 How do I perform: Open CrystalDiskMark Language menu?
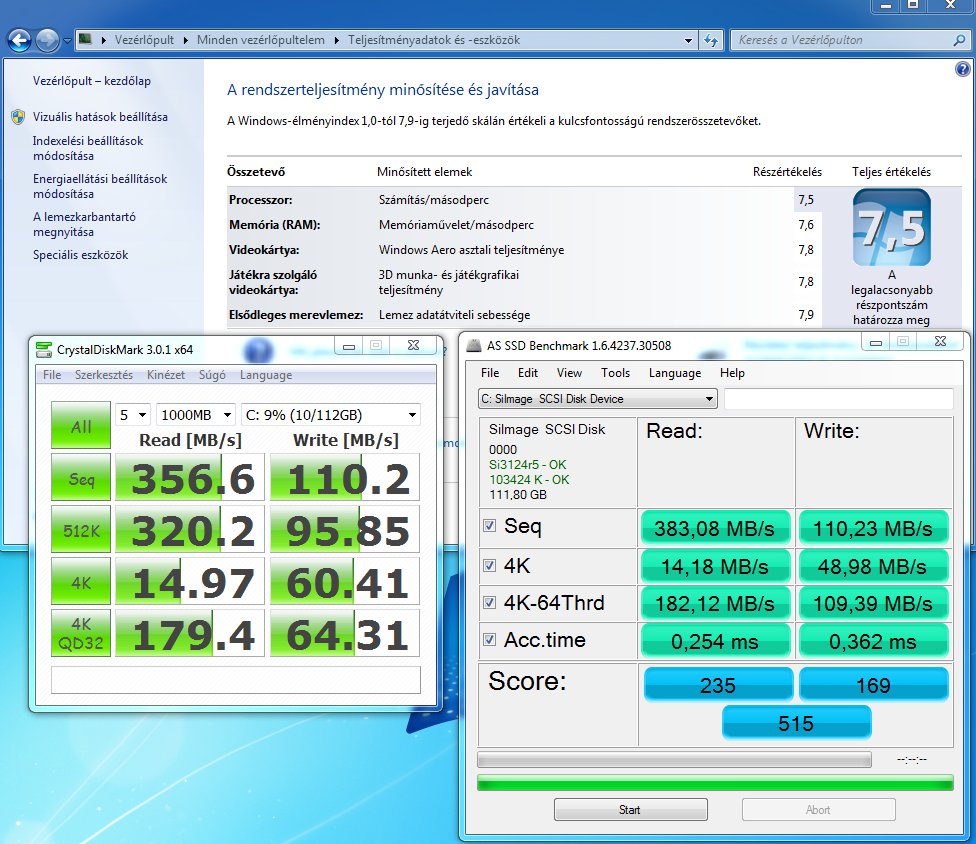point(266,375)
